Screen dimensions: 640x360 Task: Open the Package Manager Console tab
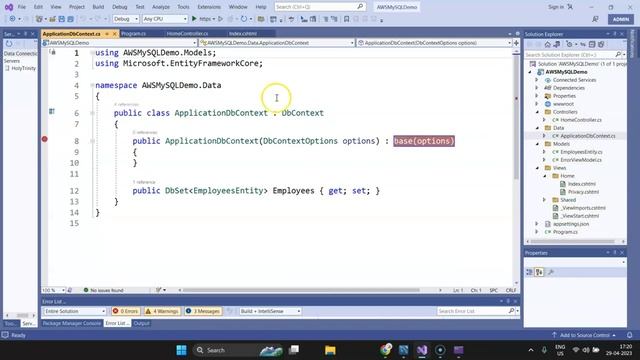(72, 323)
